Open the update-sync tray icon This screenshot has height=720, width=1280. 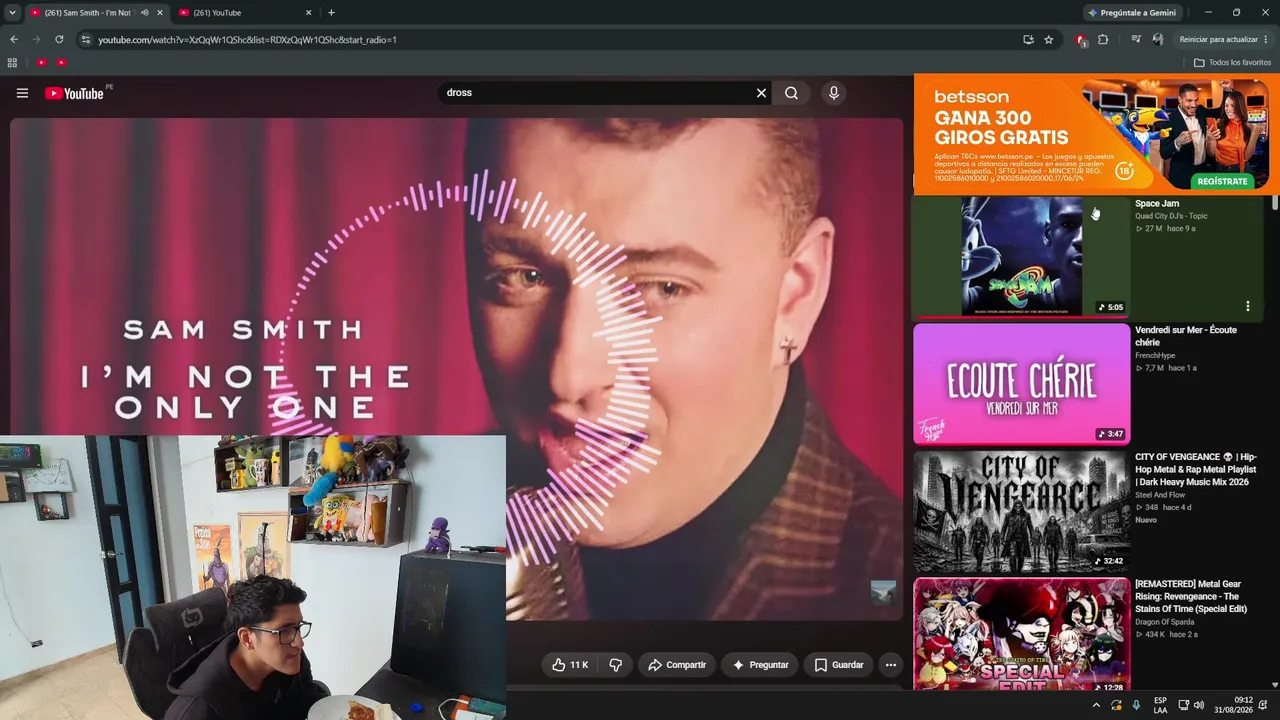coord(1116,706)
